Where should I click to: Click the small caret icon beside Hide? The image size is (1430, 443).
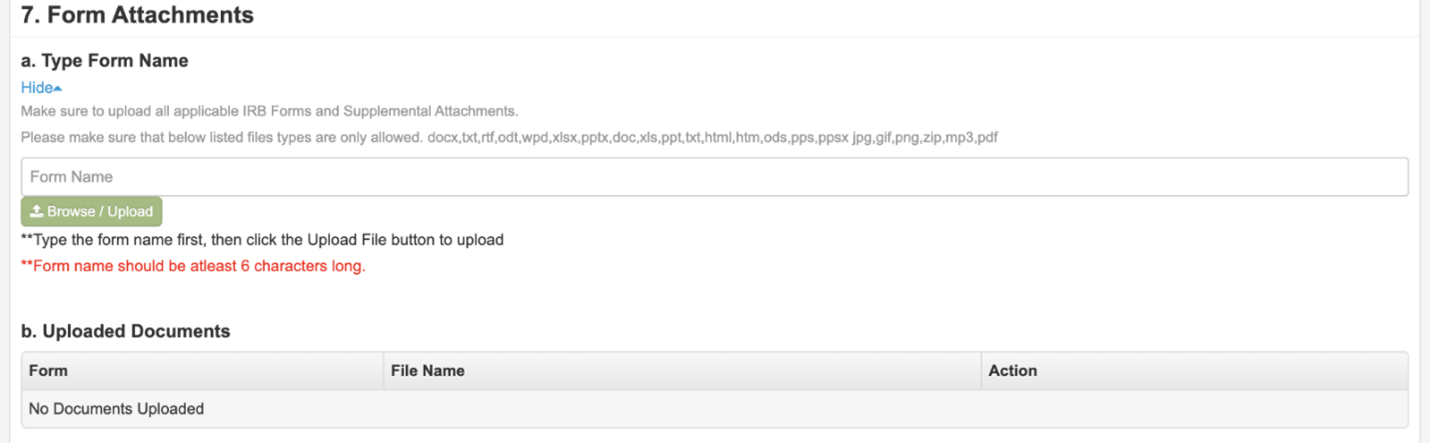point(58,89)
